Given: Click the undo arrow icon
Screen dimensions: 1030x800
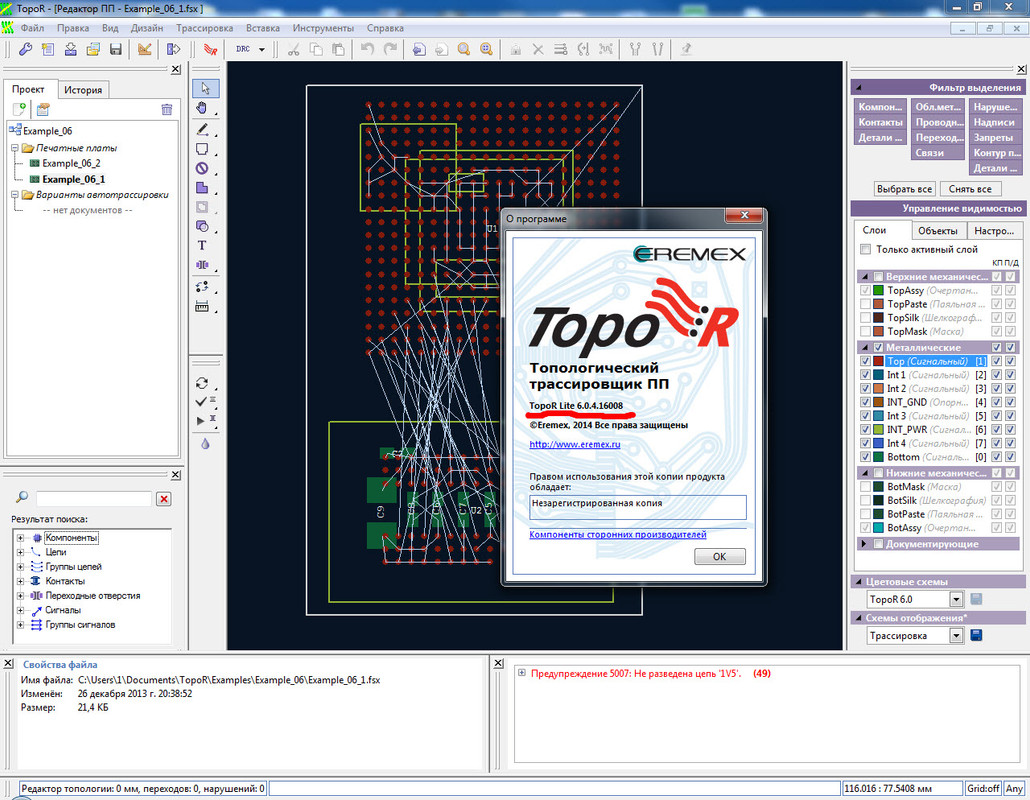Looking at the screenshot, I should point(367,49).
